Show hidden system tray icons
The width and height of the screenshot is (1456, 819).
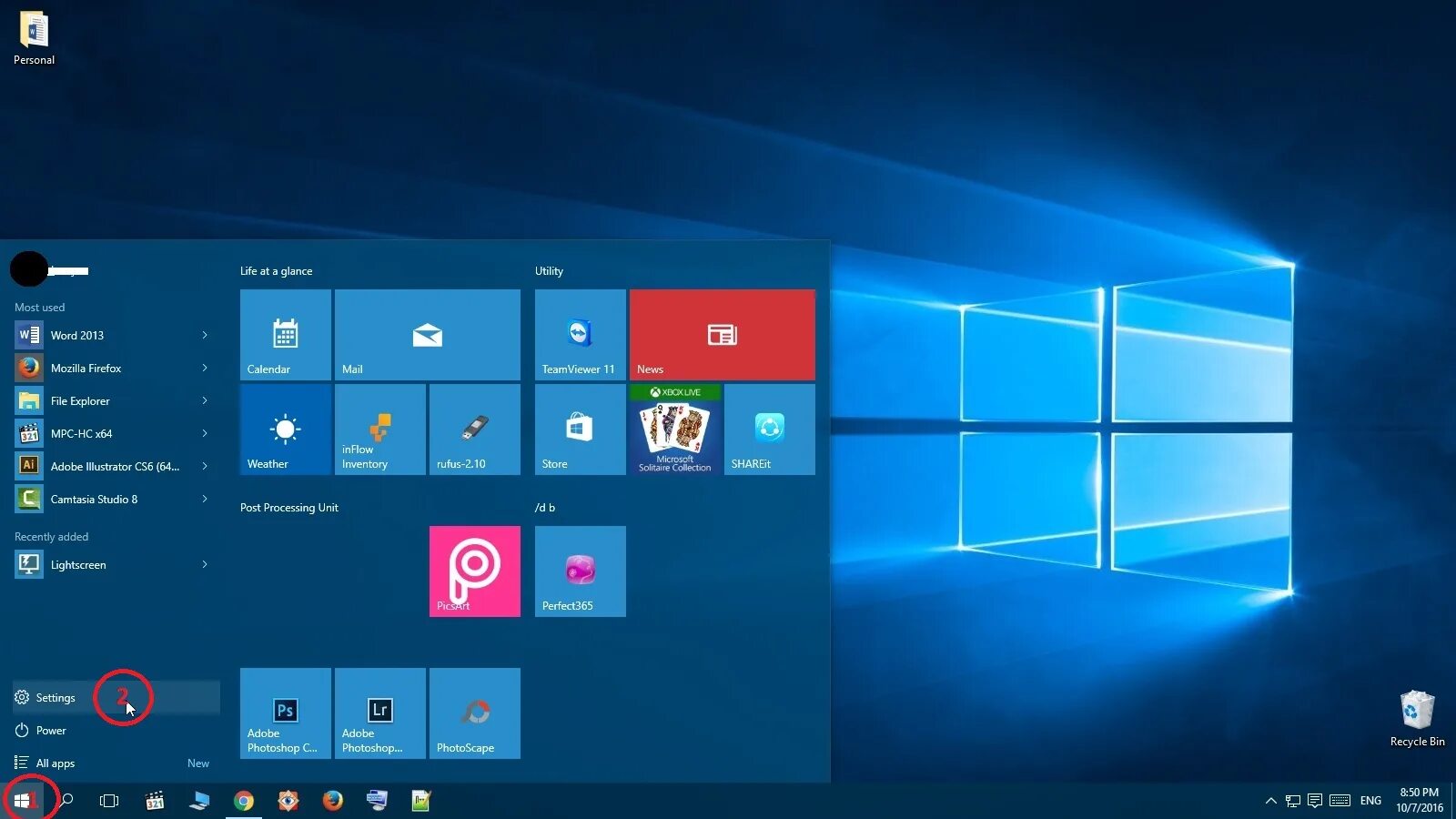pyautogui.click(x=1270, y=801)
